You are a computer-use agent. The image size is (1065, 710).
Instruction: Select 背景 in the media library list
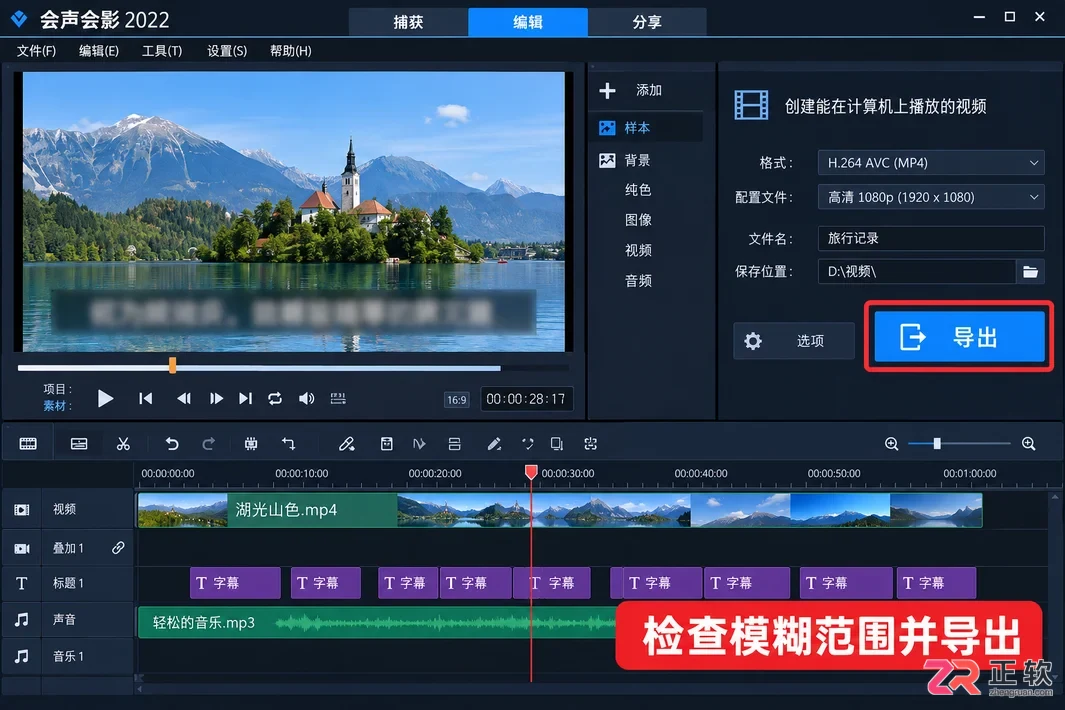637,160
